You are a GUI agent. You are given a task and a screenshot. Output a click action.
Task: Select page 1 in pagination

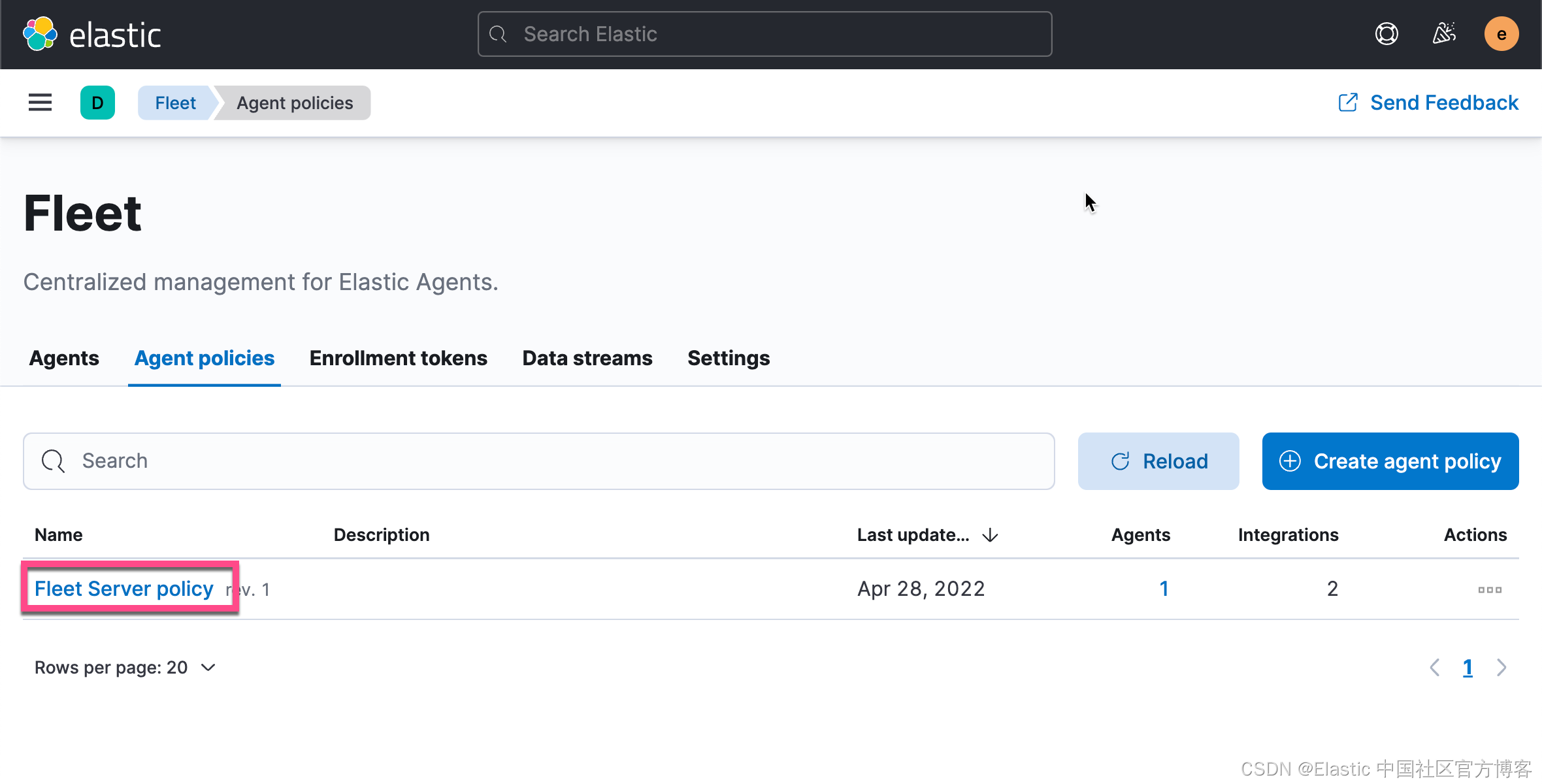1468,667
